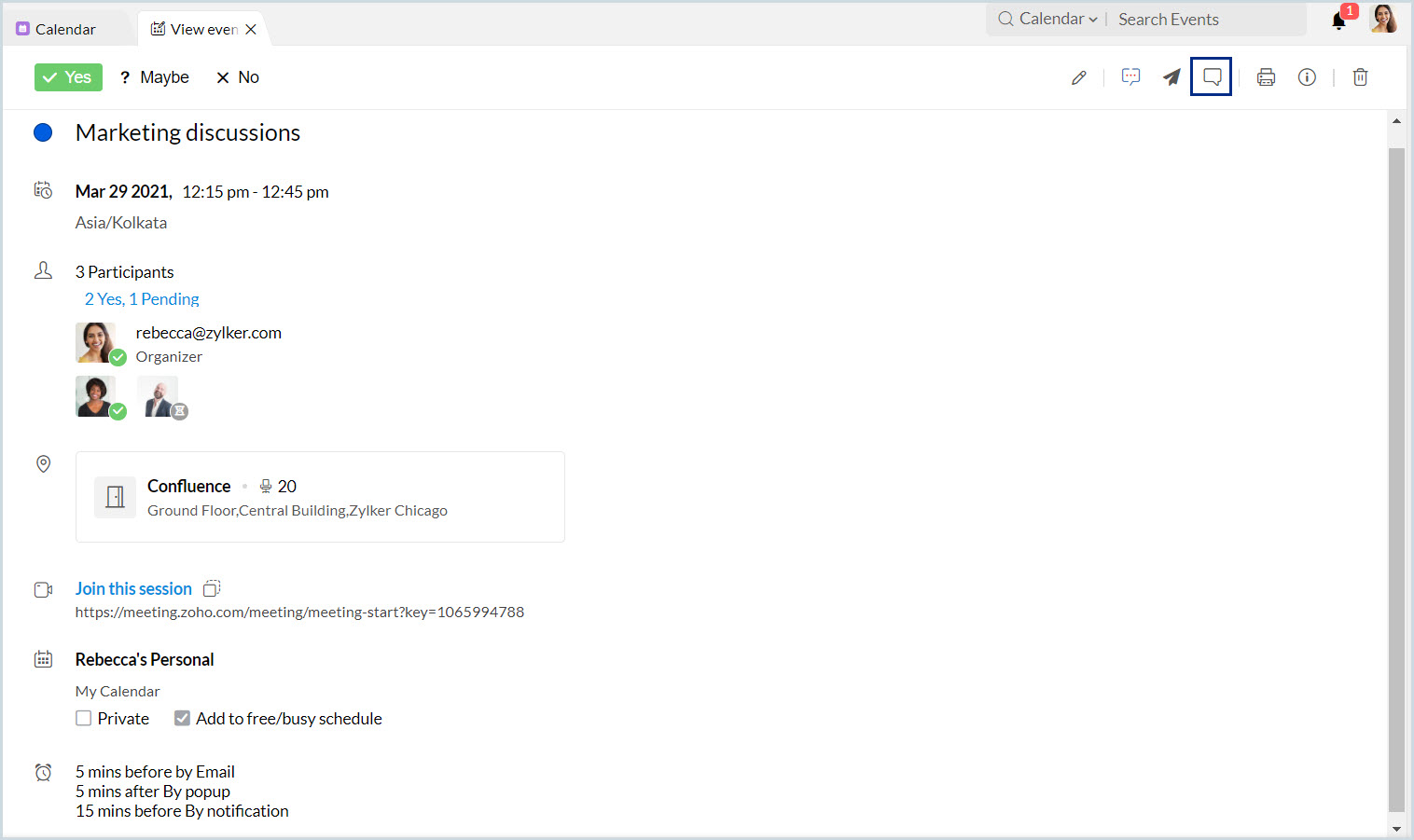This screenshot has width=1414, height=840.
Task: Delete the event with trash icon
Action: 1360,77
